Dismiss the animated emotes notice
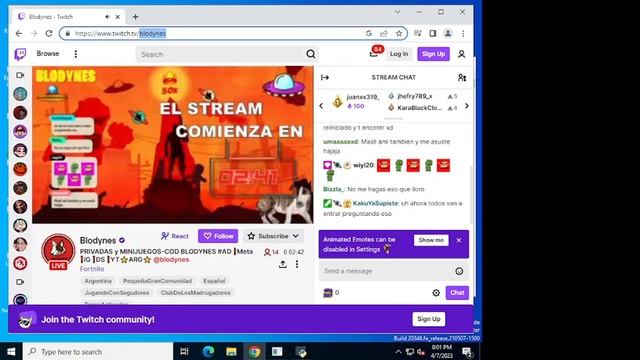 [x=459, y=240]
